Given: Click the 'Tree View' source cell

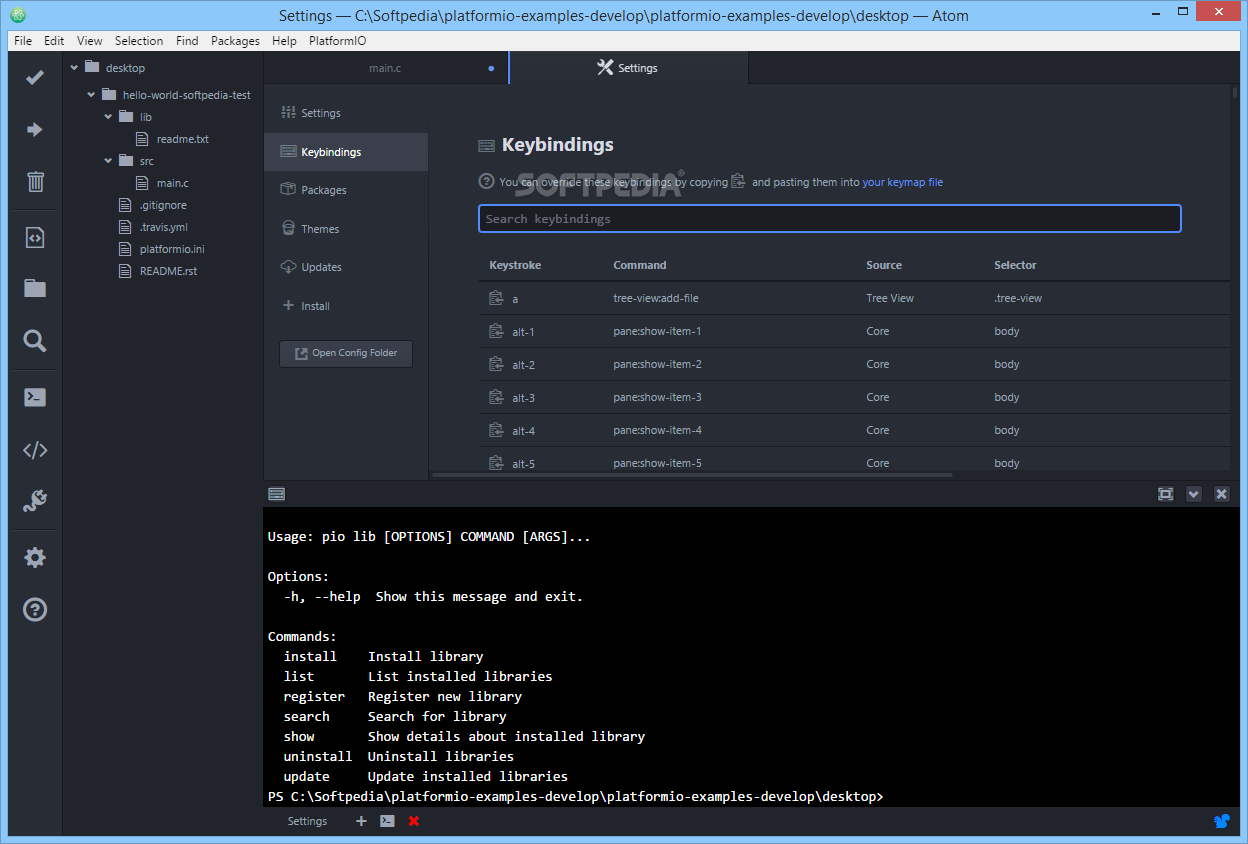Looking at the screenshot, I should 890,298.
